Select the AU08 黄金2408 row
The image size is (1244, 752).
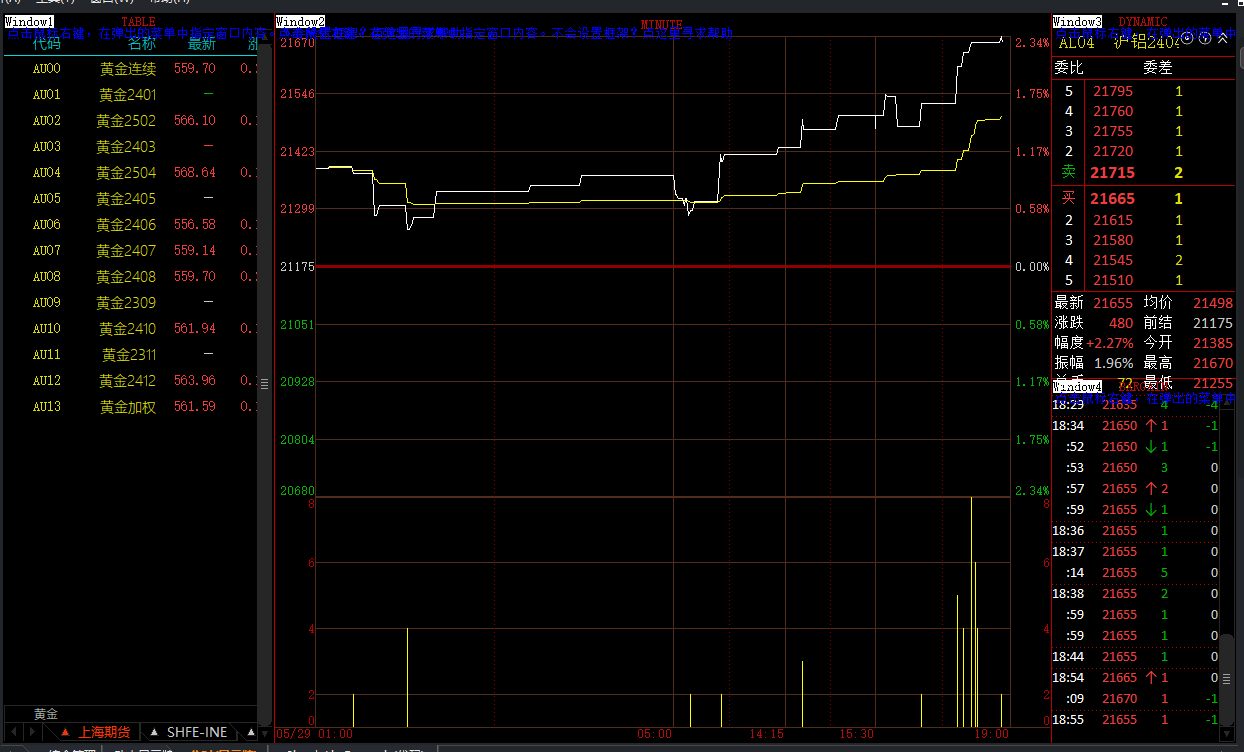coord(130,276)
